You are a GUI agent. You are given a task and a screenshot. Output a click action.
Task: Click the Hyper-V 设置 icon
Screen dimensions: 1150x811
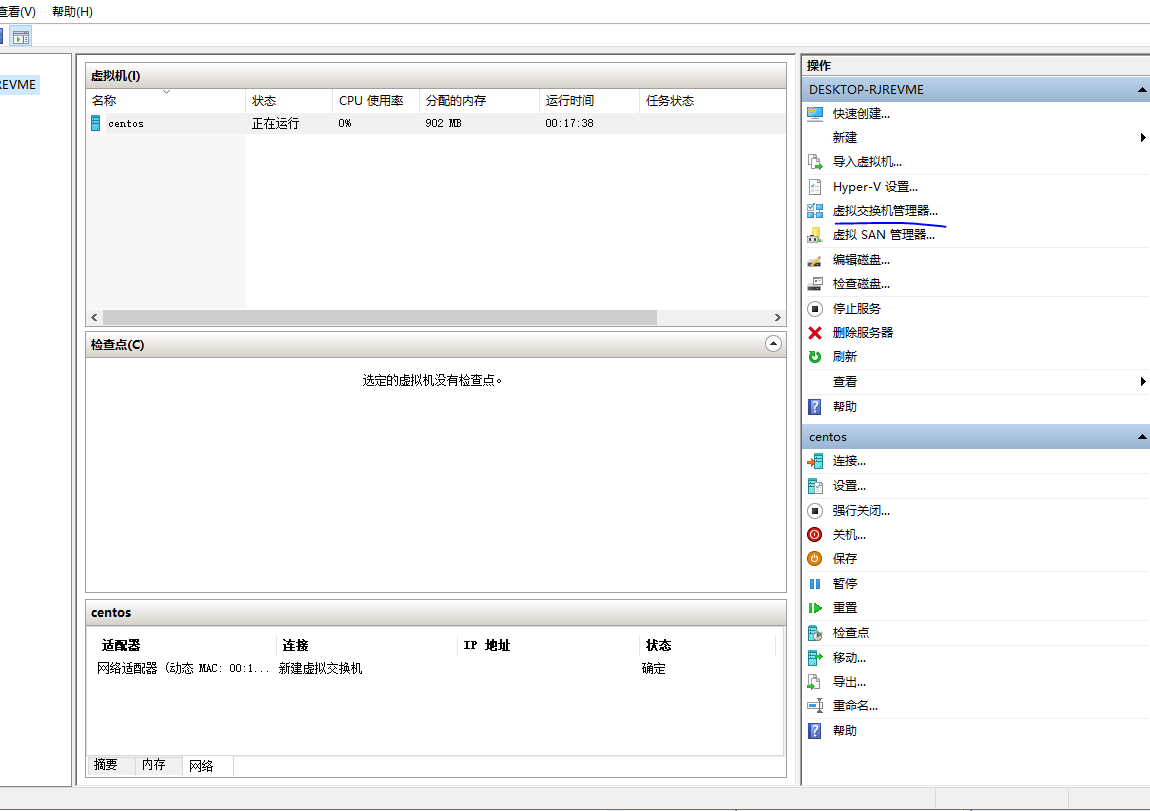(815, 187)
